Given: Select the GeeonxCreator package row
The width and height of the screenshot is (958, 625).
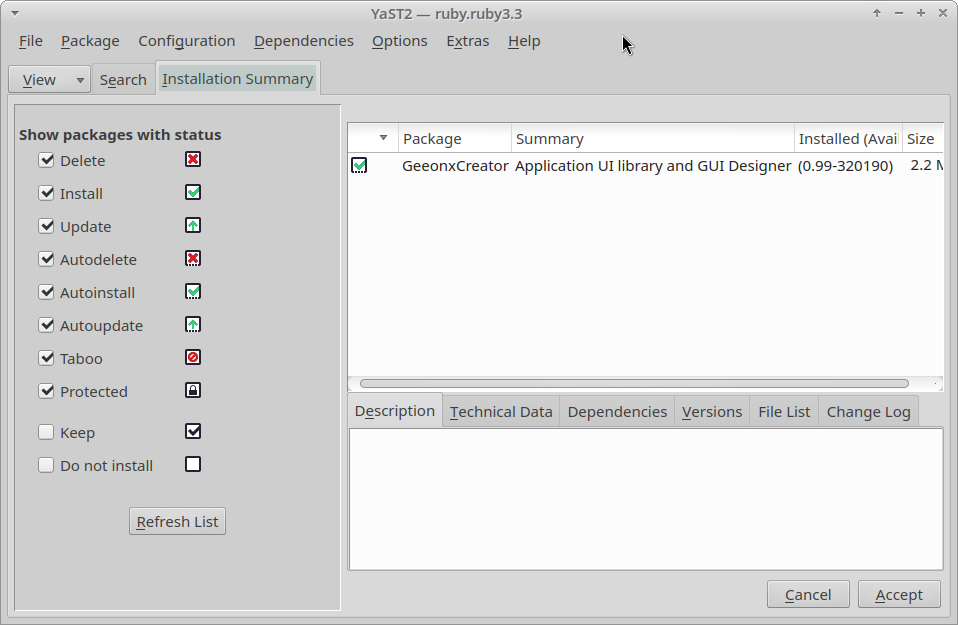Looking at the screenshot, I should (600, 166).
